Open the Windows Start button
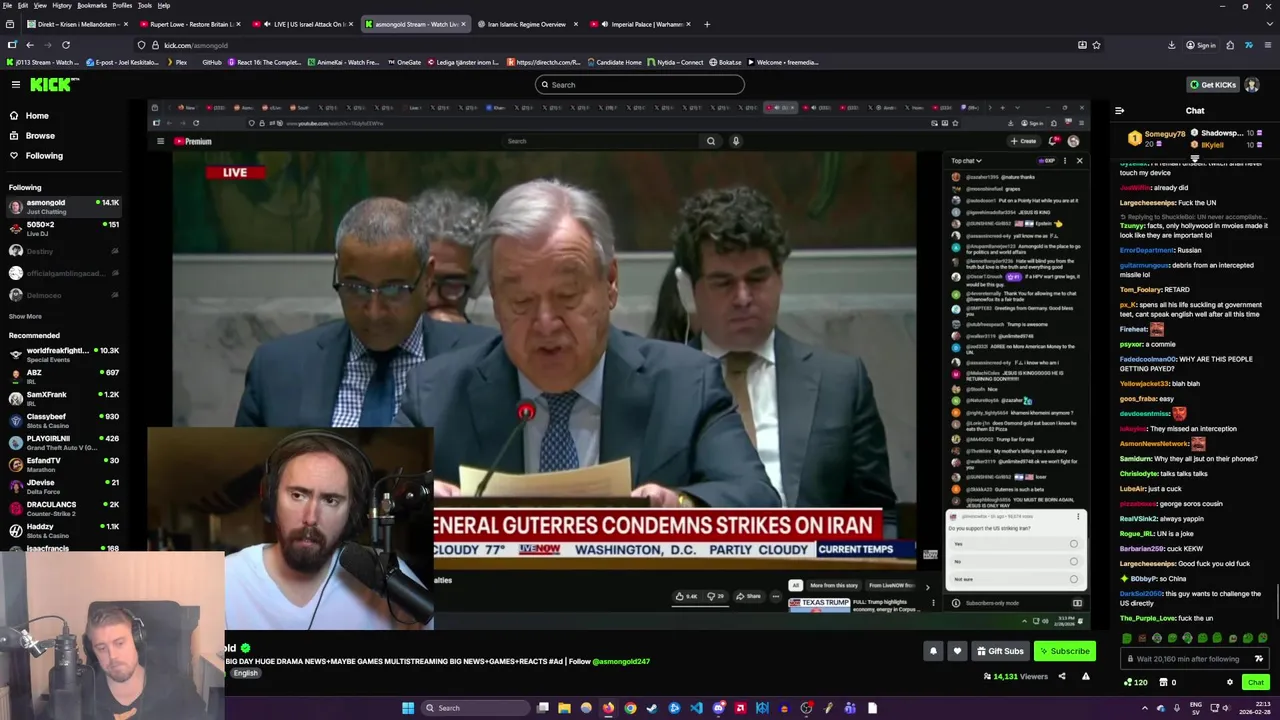Screen dimensions: 1280x720 408,708
